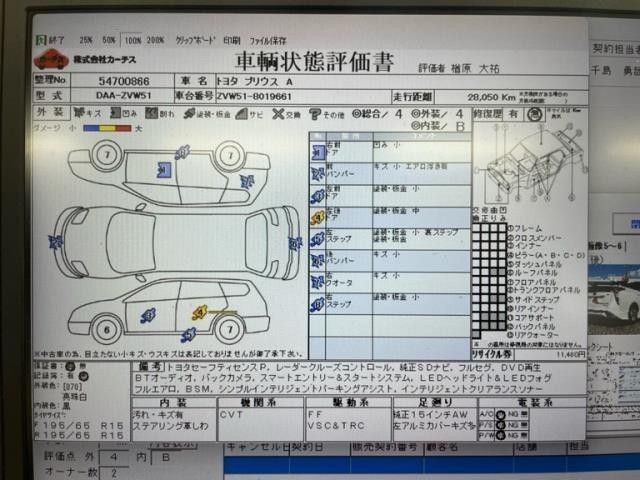
Task: Select the サビ rust legend icon
Action: pyautogui.click(x=242, y=113)
